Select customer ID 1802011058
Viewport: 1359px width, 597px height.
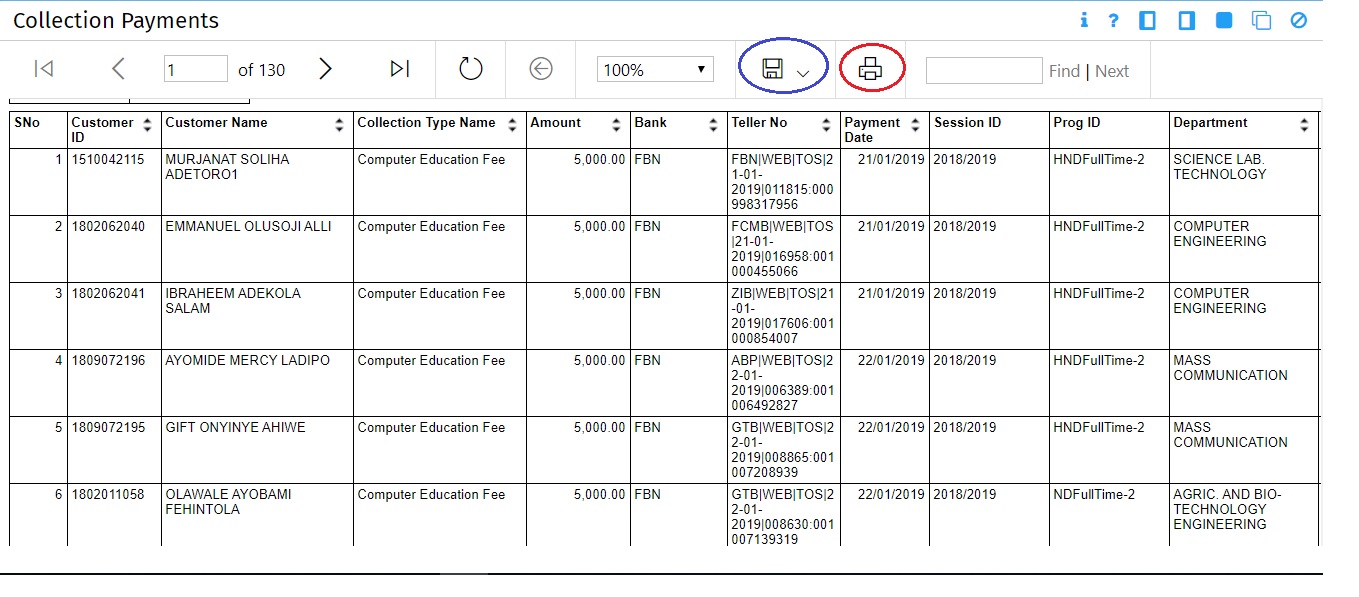pyautogui.click(x=108, y=495)
